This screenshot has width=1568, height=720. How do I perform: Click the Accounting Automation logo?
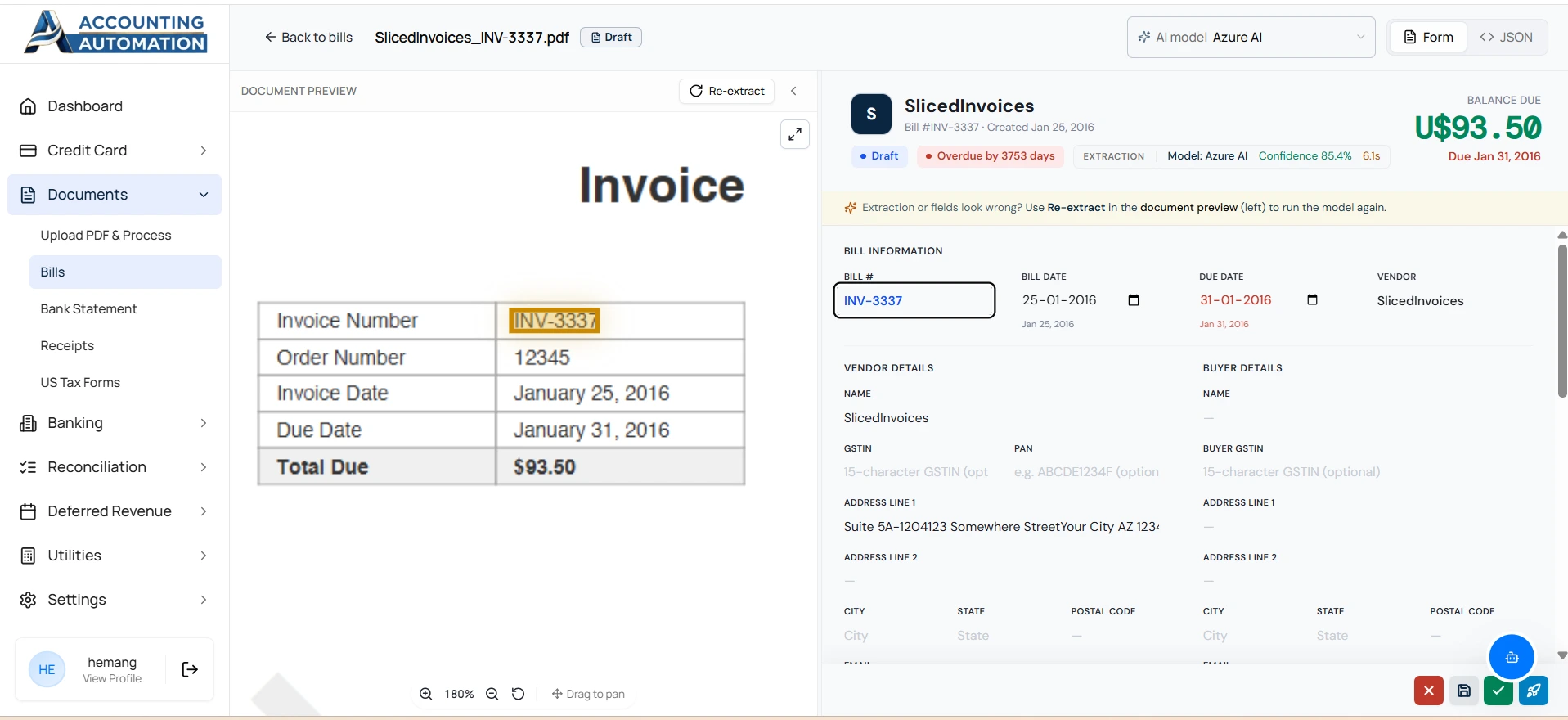115,33
